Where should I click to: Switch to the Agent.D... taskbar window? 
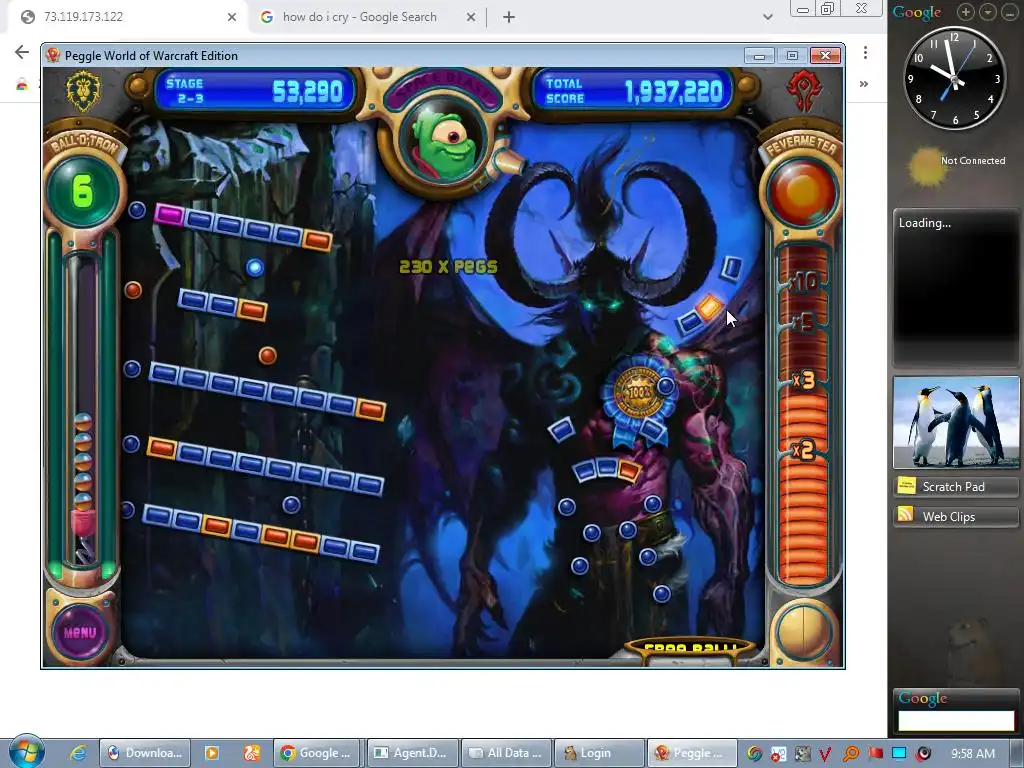[412, 753]
